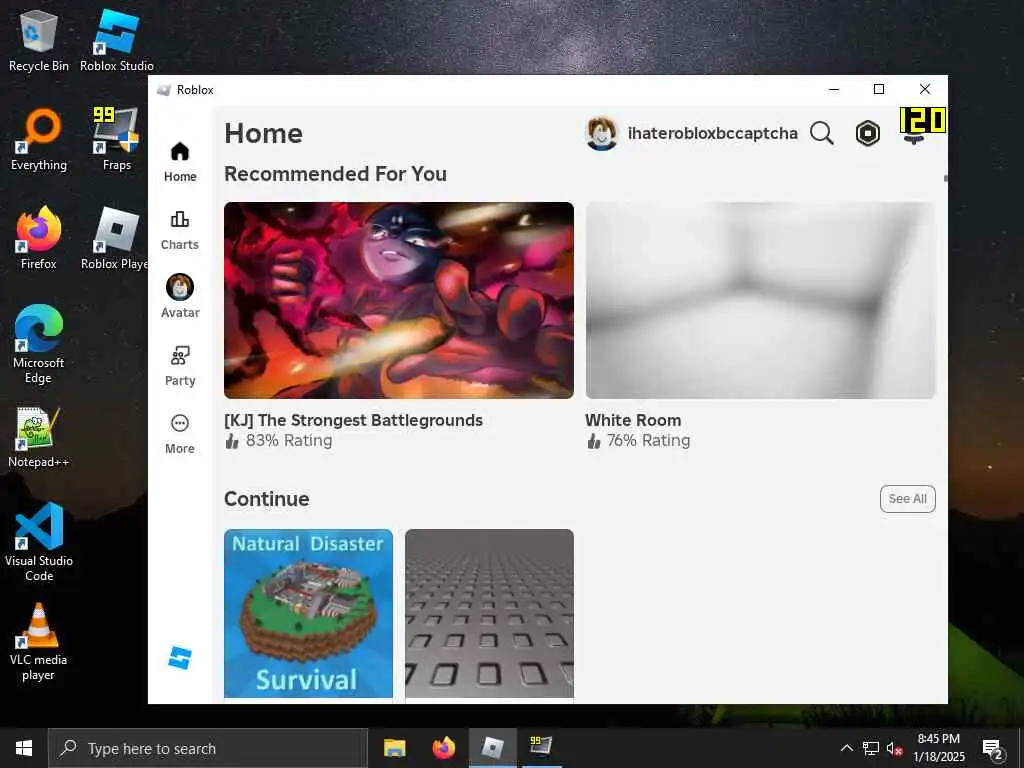Viewport: 1024px width, 768px height.
Task: Select the Roblox Player desktop icon
Action: coord(116,238)
